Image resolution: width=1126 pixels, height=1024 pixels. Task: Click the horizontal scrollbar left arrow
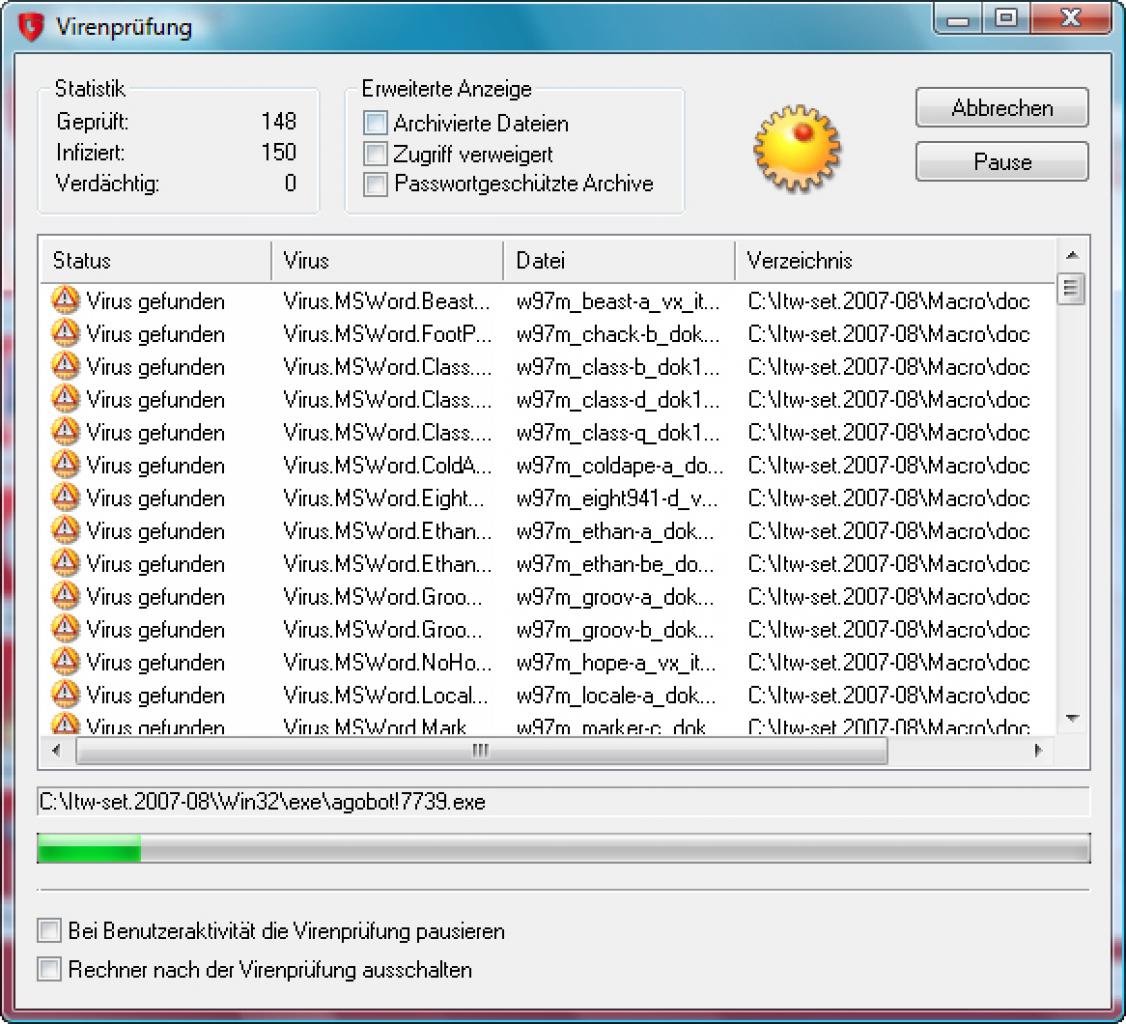pos(55,750)
